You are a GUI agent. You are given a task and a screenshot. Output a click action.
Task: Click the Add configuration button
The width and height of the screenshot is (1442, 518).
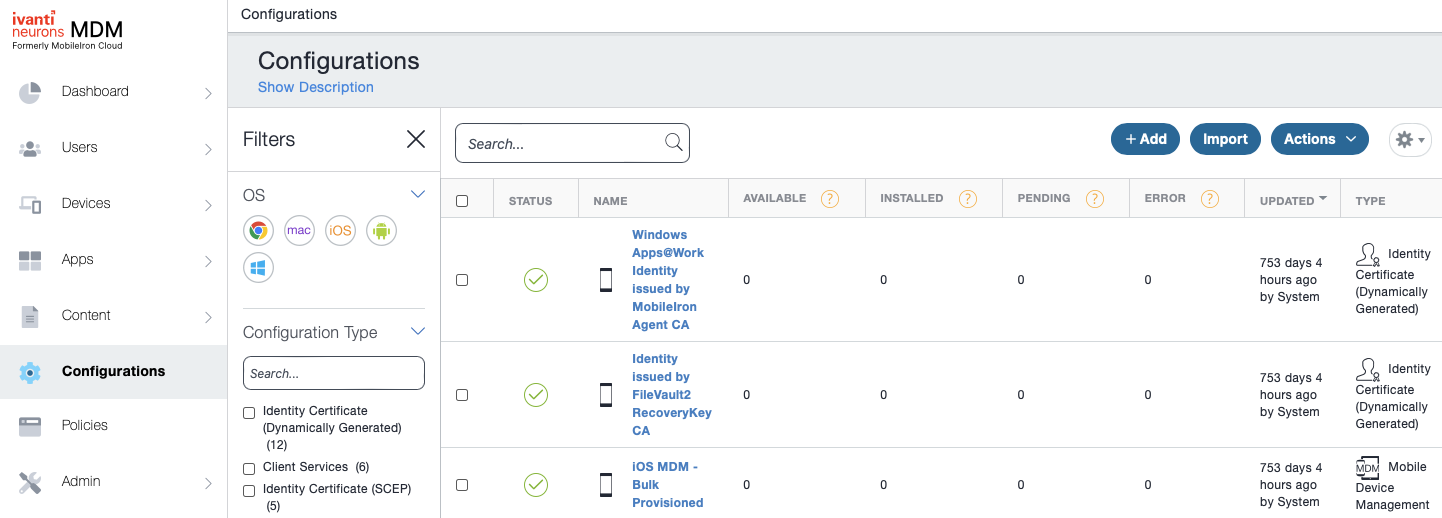pyautogui.click(x=1145, y=139)
